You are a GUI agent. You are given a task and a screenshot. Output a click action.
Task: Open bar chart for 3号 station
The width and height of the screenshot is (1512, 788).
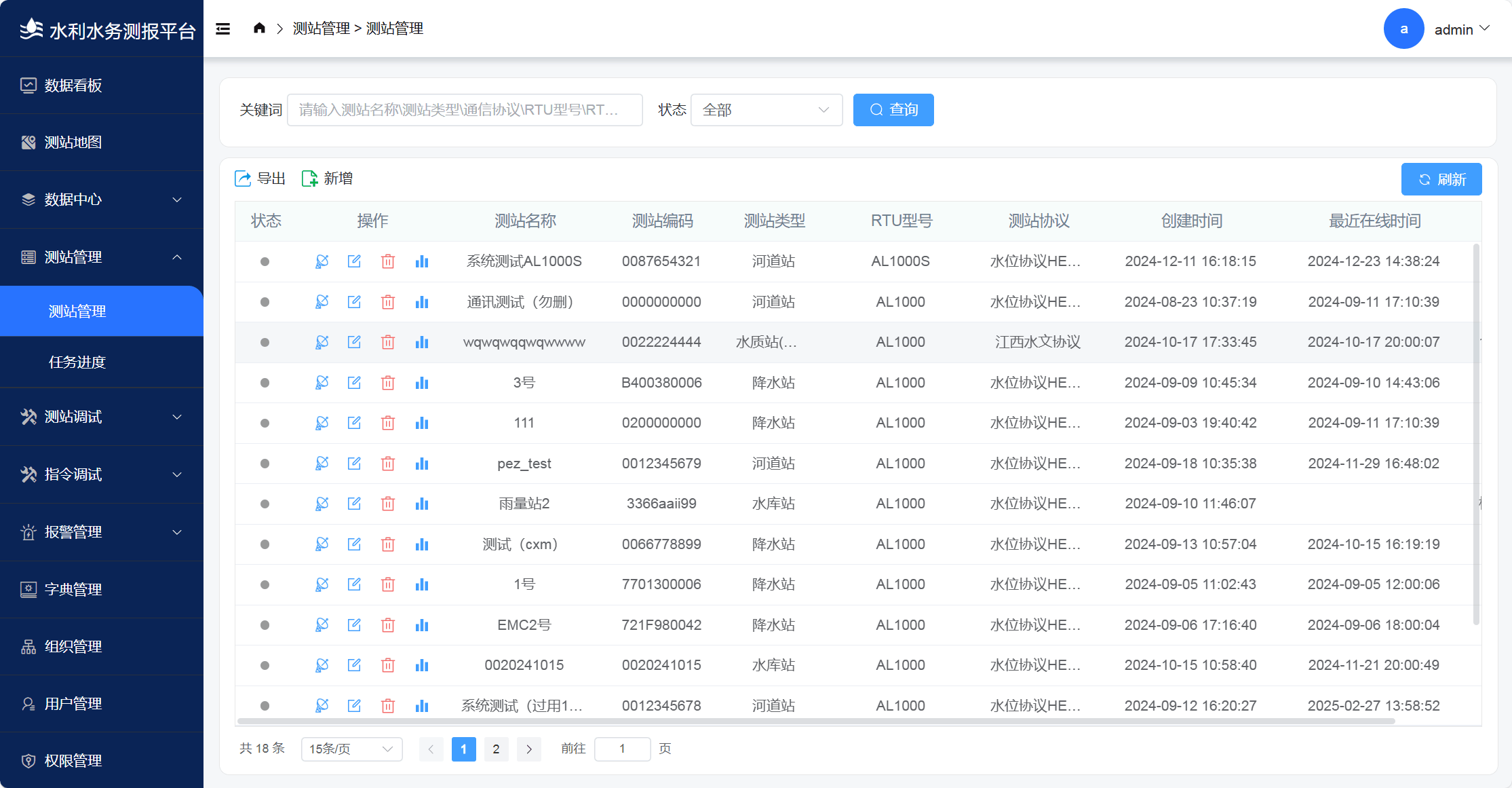422,383
